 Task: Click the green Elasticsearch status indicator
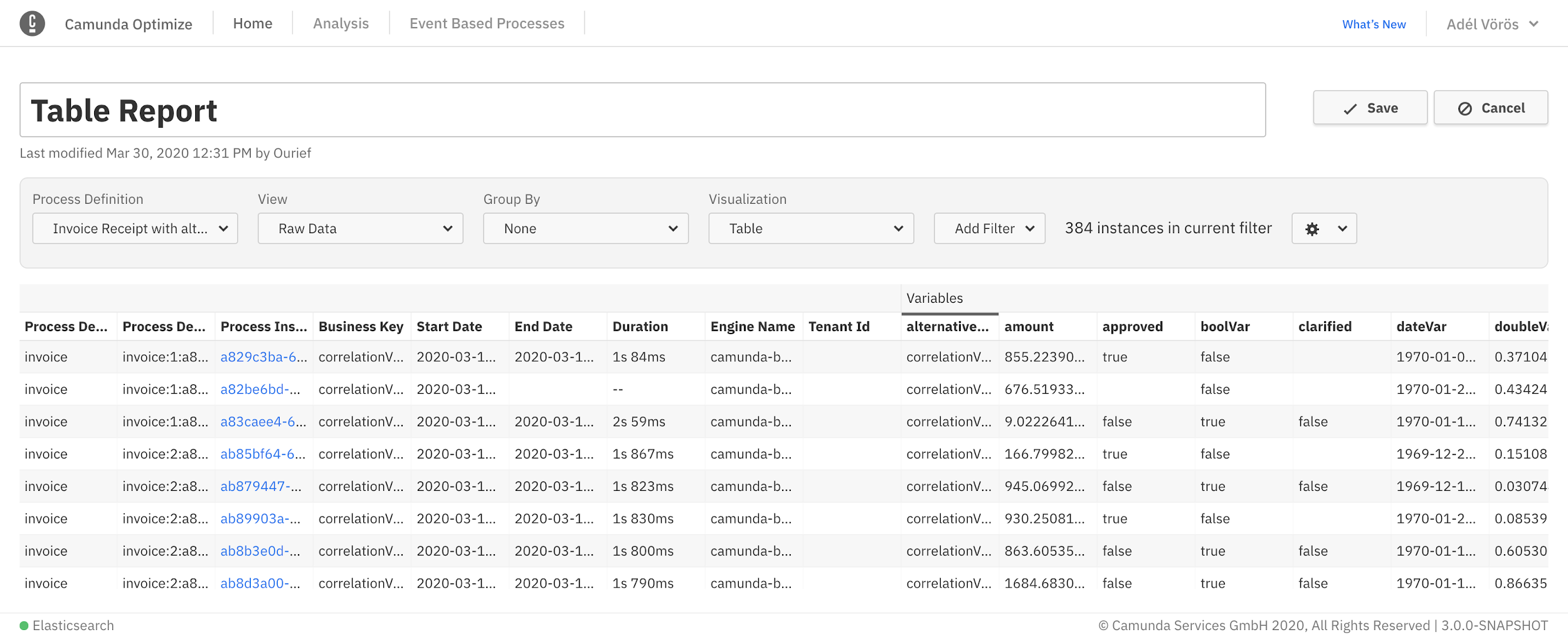[24, 626]
